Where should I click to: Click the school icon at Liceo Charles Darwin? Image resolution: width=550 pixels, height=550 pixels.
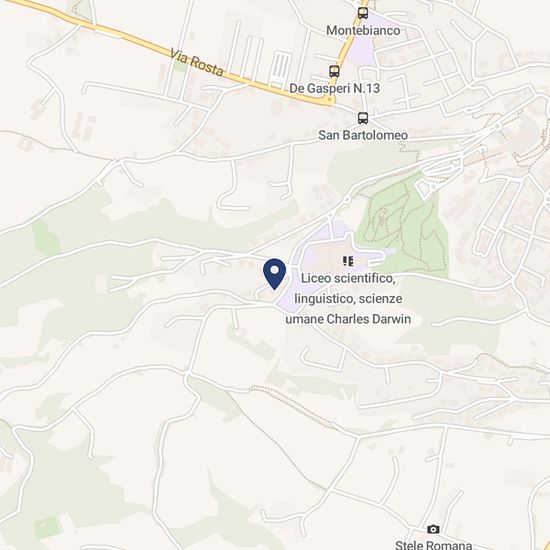point(348,261)
